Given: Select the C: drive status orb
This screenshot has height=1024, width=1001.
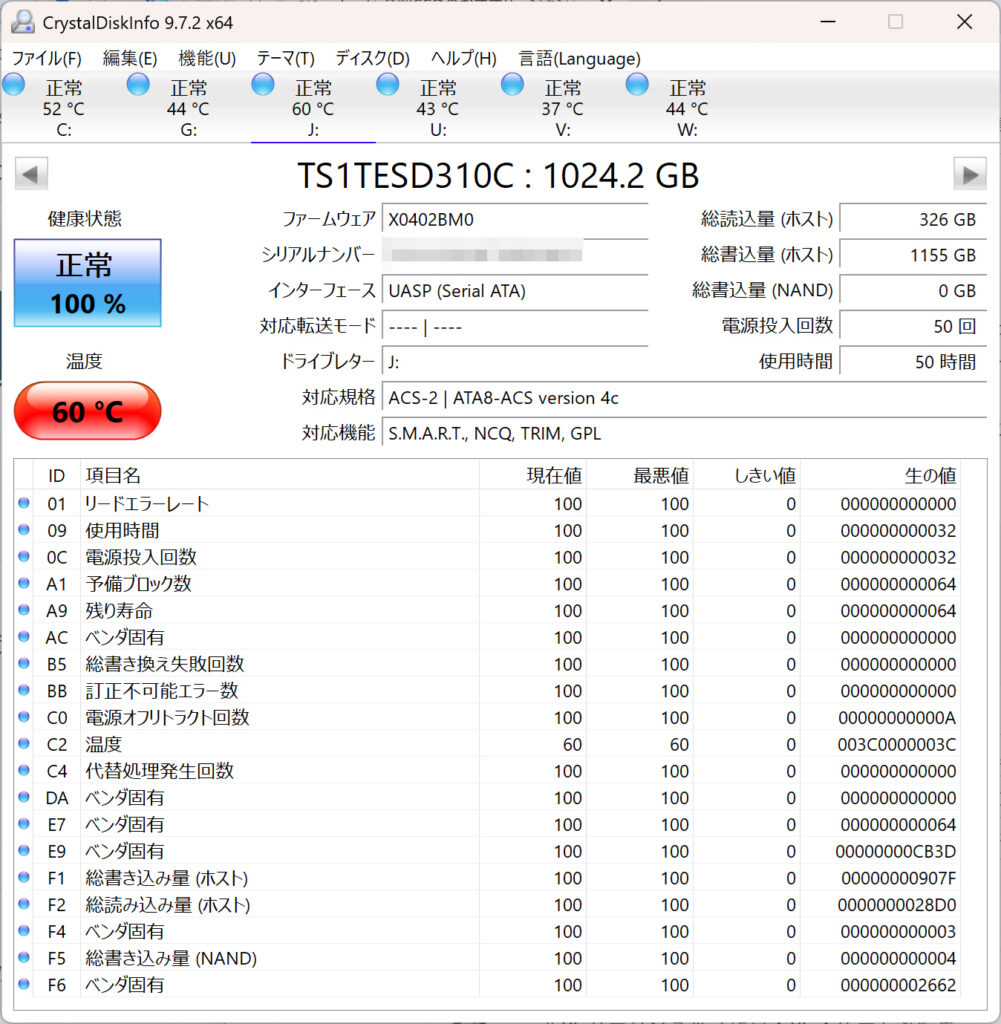Looking at the screenshot, I should click(x=14, y=85).
